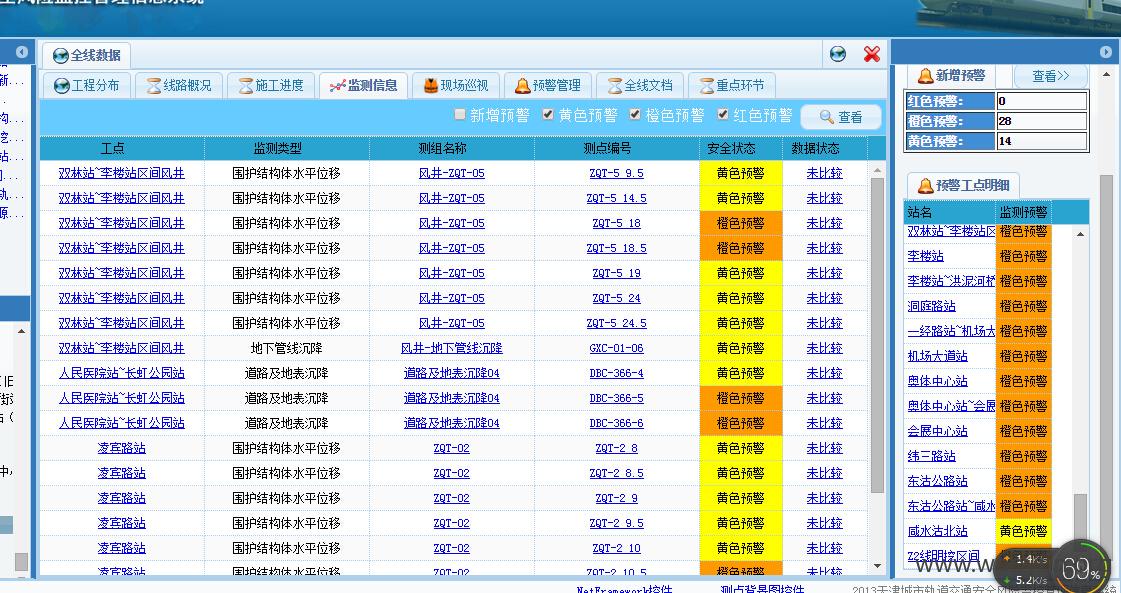Switch to 施工进度 tab
The height and width of the screenshot is (593, 1121).
[271, 86]
